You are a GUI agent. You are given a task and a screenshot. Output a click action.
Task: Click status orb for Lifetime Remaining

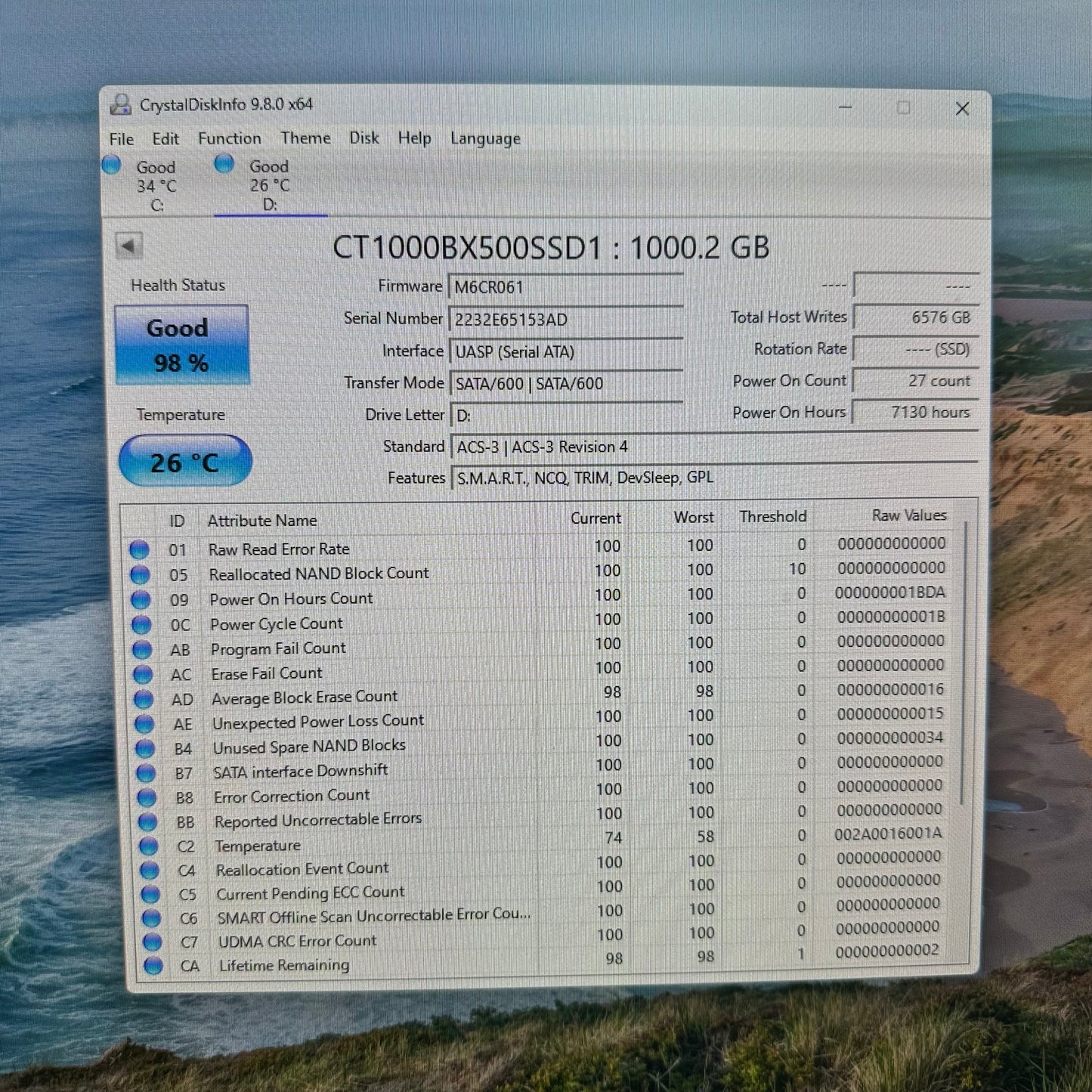[153, 966]
